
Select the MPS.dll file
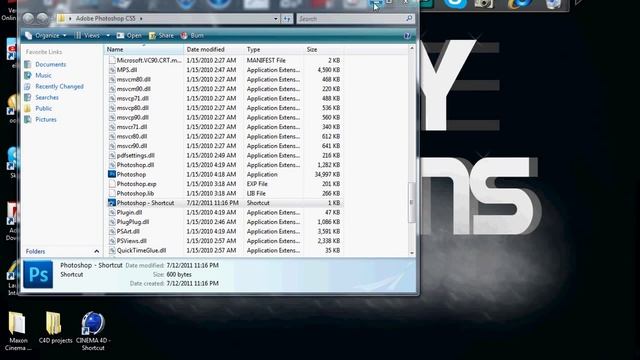127,70
